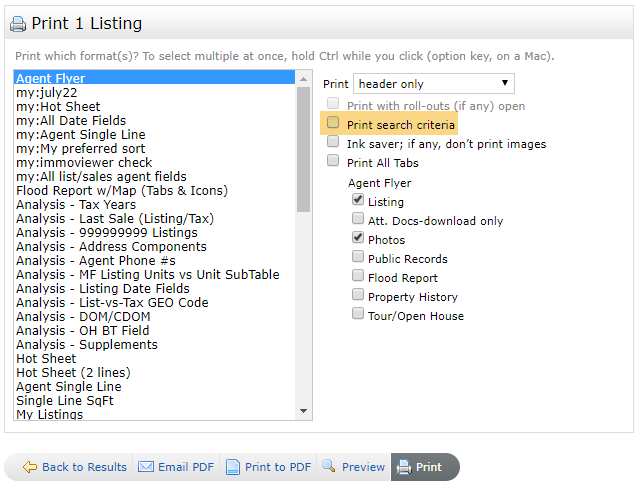This screenshot has width=638, height=485.
Task: Uncheck the Photos checkbox
Action: (358, 239)
